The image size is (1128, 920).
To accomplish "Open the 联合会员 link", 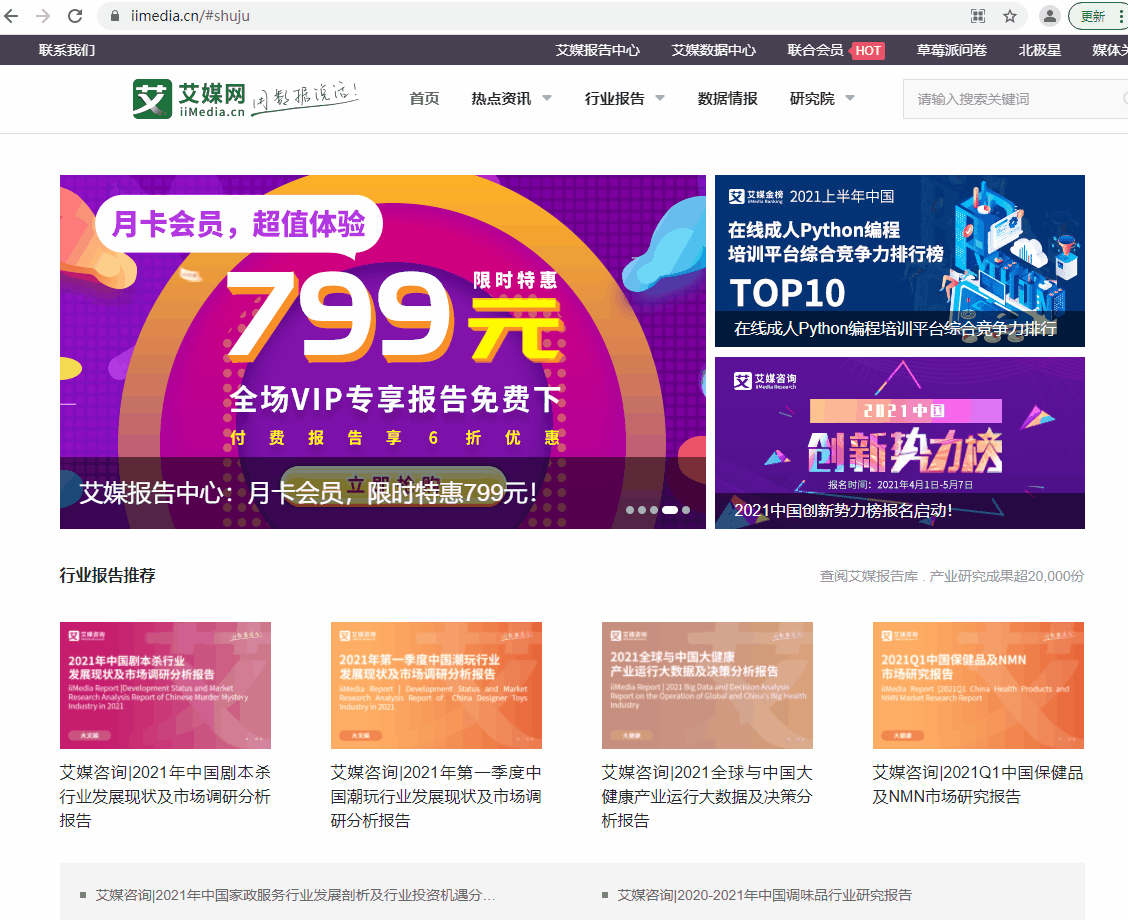I will coord(815,50).
